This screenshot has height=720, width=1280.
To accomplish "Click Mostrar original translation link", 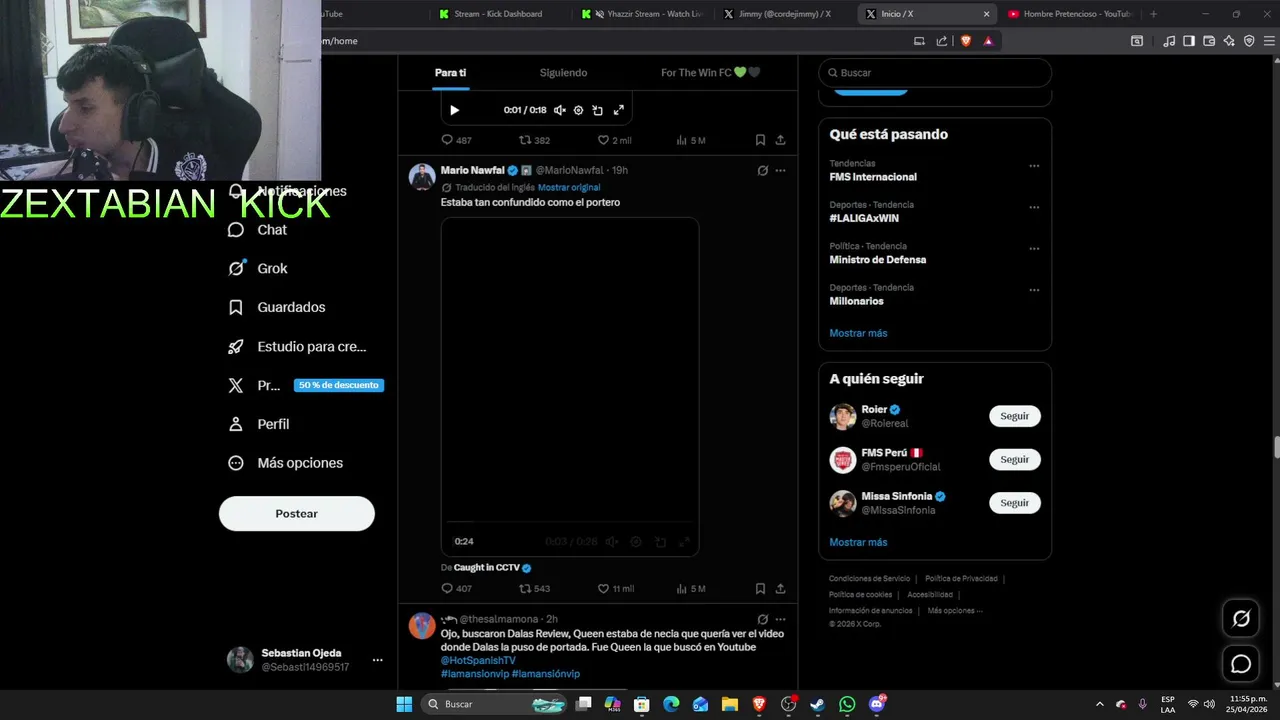I will (569, 187).
